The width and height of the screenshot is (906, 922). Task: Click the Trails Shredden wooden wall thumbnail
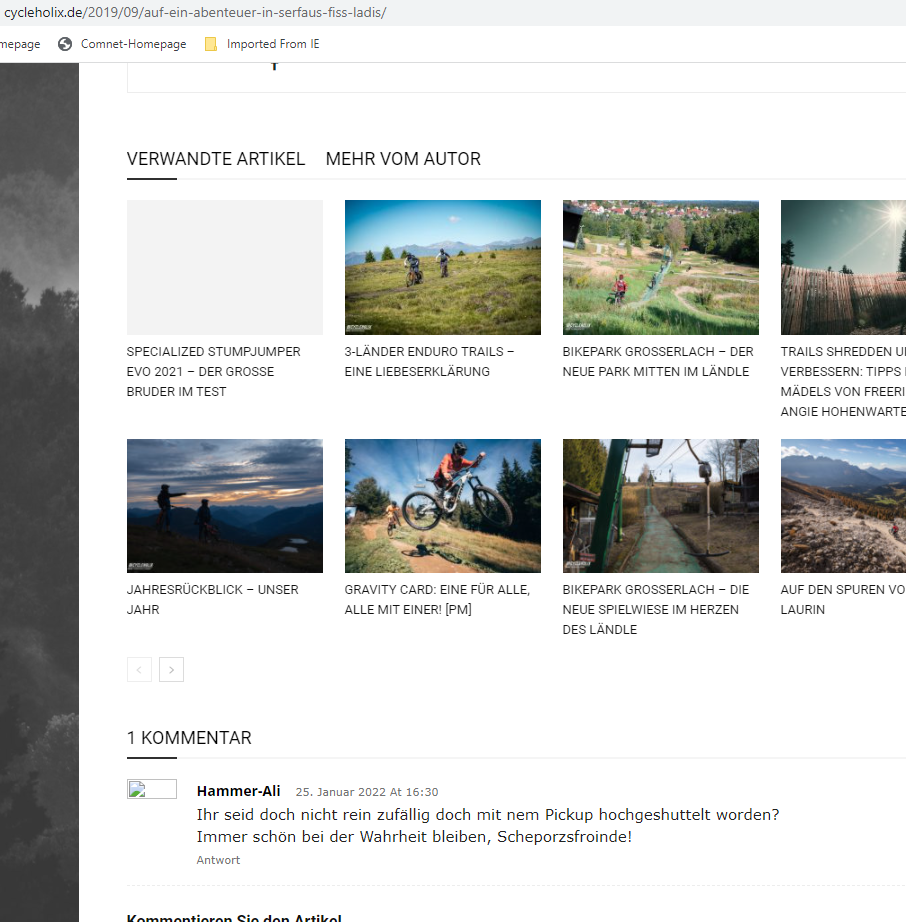point(843,267)
